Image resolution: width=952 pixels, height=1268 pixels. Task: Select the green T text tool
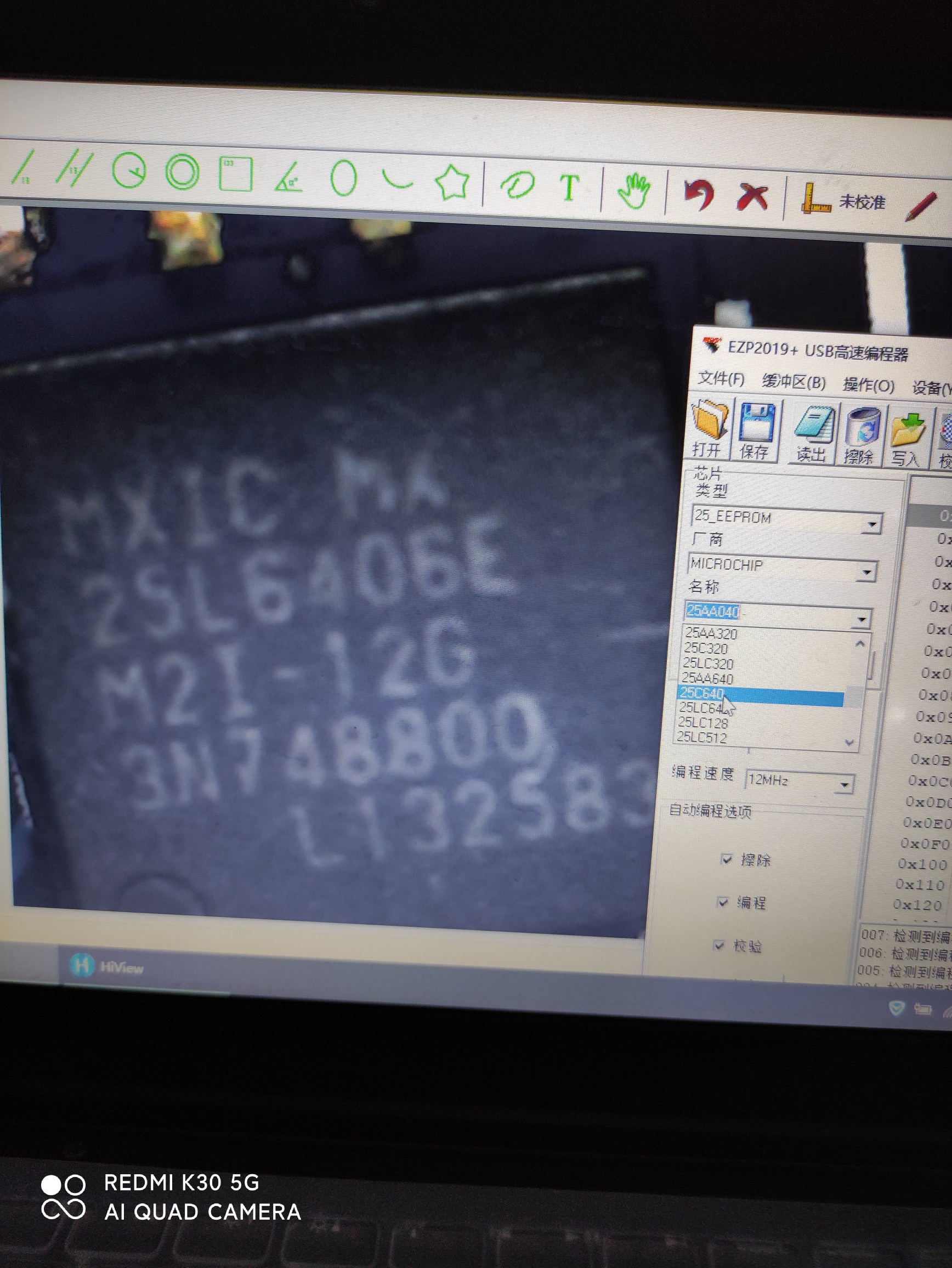(569, 188)
